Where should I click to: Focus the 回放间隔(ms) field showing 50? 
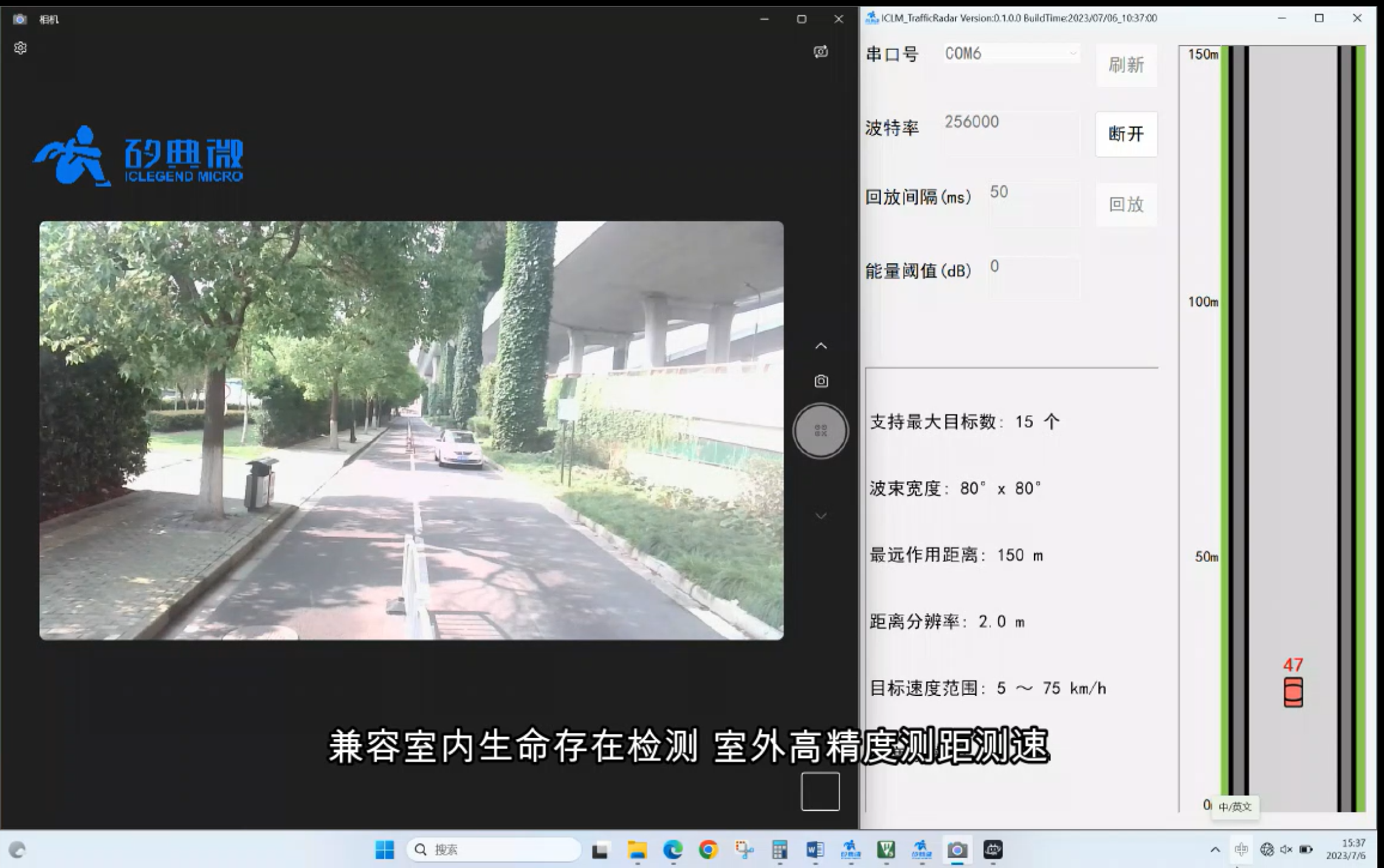click(1035, 204)
